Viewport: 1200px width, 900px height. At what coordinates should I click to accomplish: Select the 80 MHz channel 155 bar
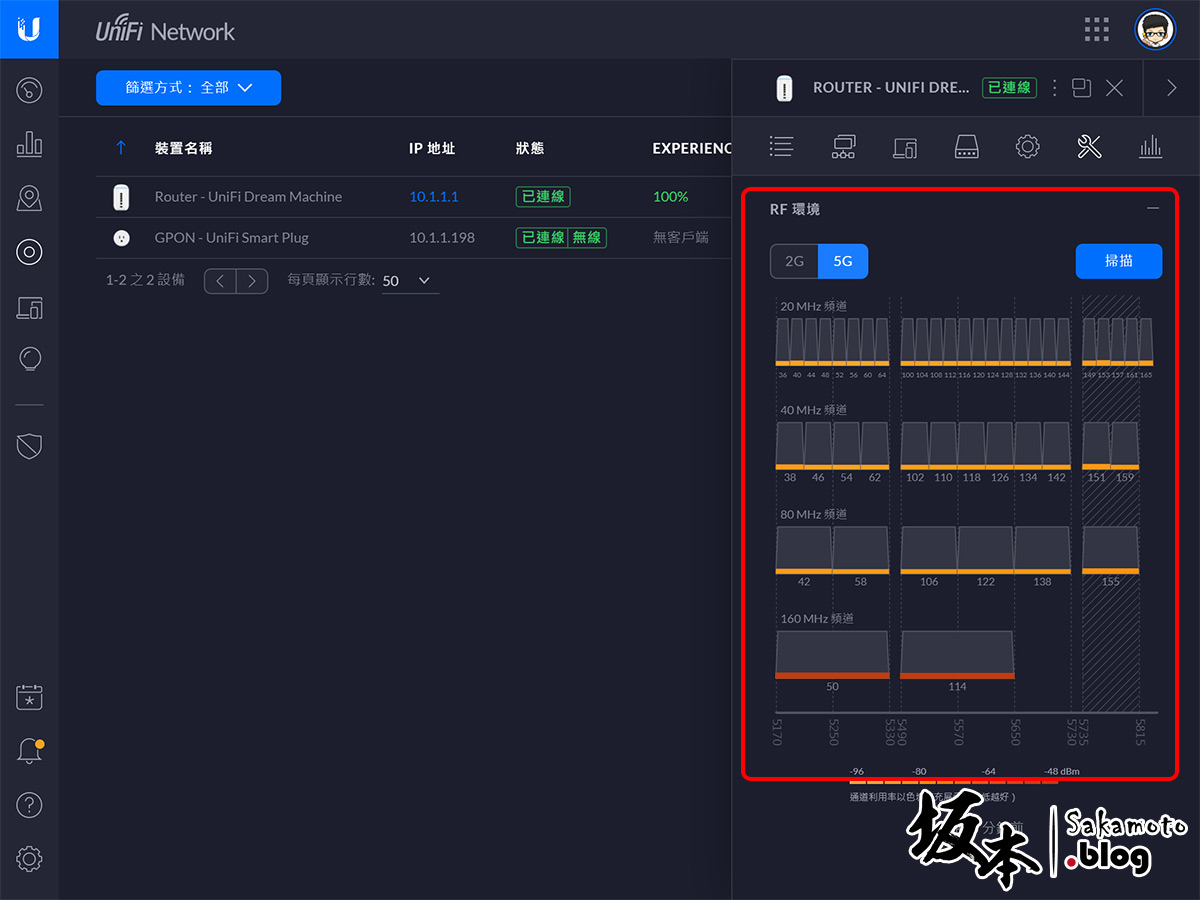[x=1110, y=550]
